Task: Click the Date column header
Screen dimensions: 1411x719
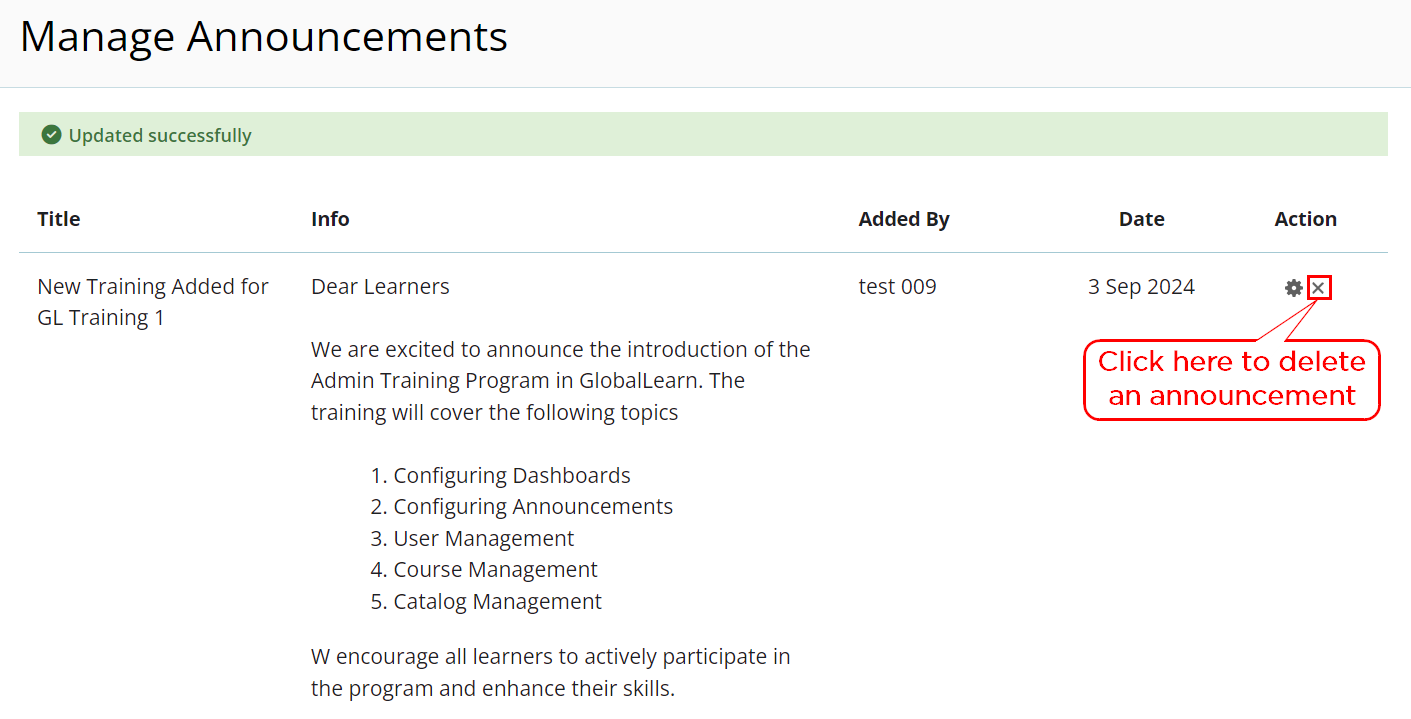Action: click(x=1142, y=219)
